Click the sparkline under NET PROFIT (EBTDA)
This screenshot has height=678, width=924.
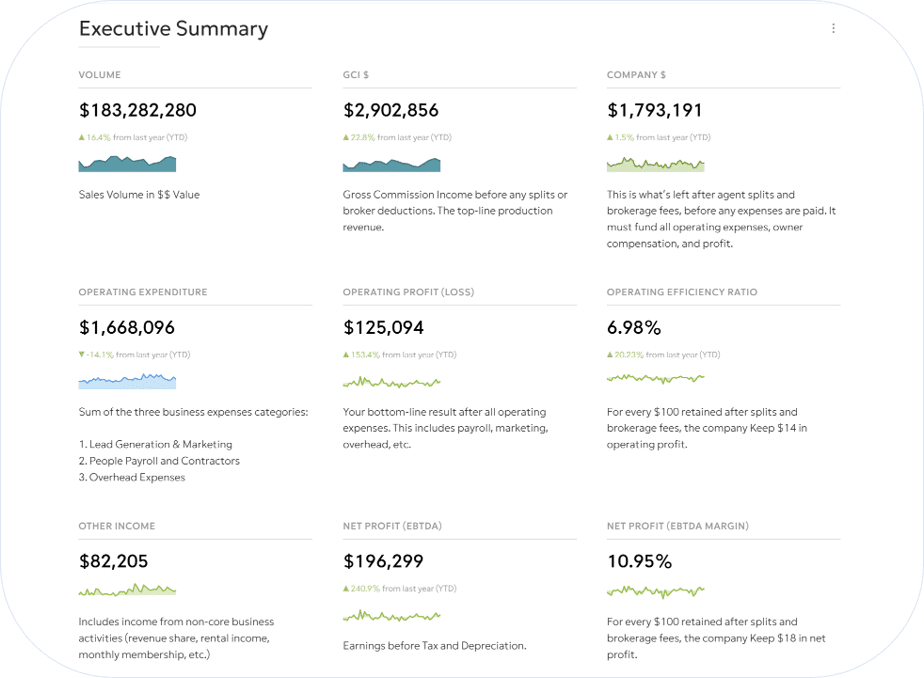[391, 616]
